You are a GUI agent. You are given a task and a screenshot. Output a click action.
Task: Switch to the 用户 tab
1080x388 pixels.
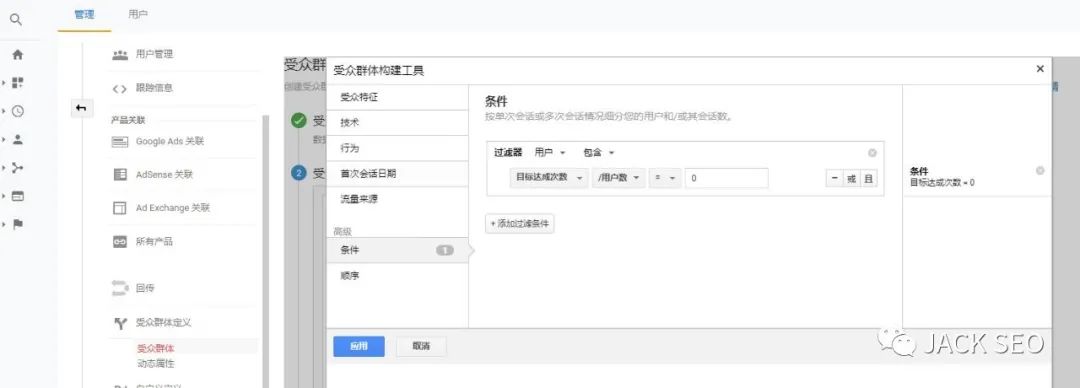tap(138, 14)
